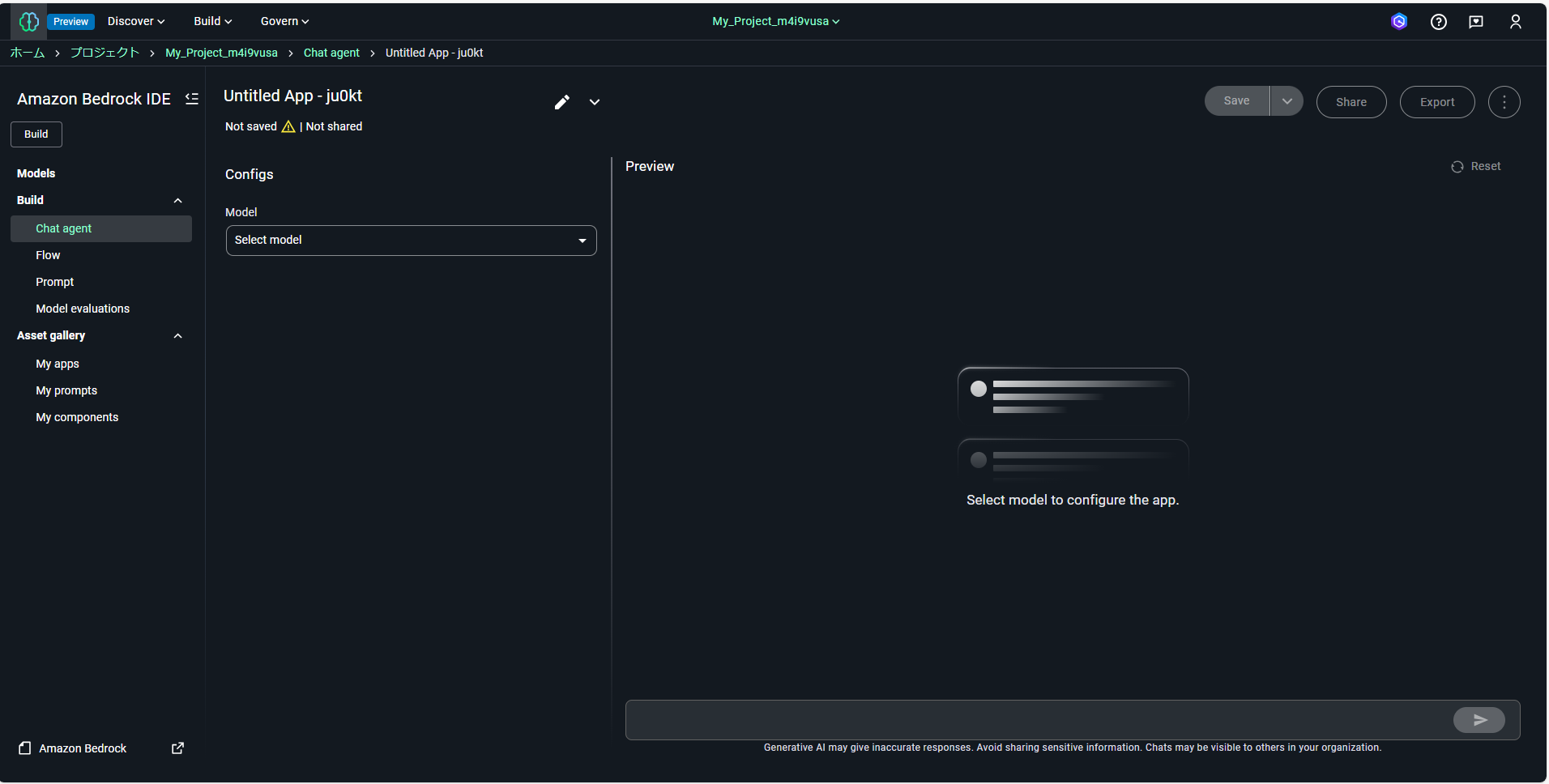1549x784 pixels.
Task: Click 'Untitled App - ju0kt' breadcrumb text
Action: click(x=434, y=53)
